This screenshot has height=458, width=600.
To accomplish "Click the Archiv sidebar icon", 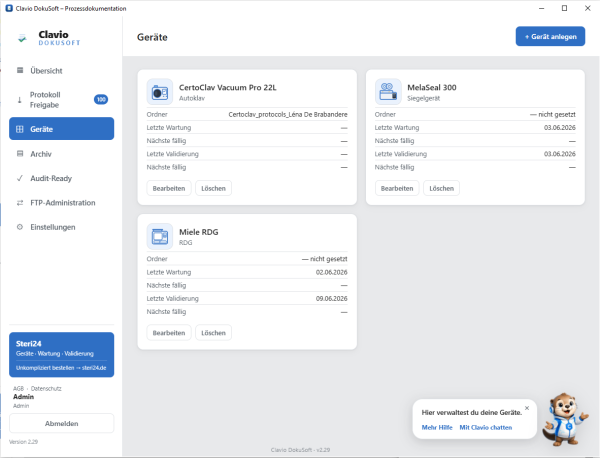I will pyautogui.click(x=20, y=153).
